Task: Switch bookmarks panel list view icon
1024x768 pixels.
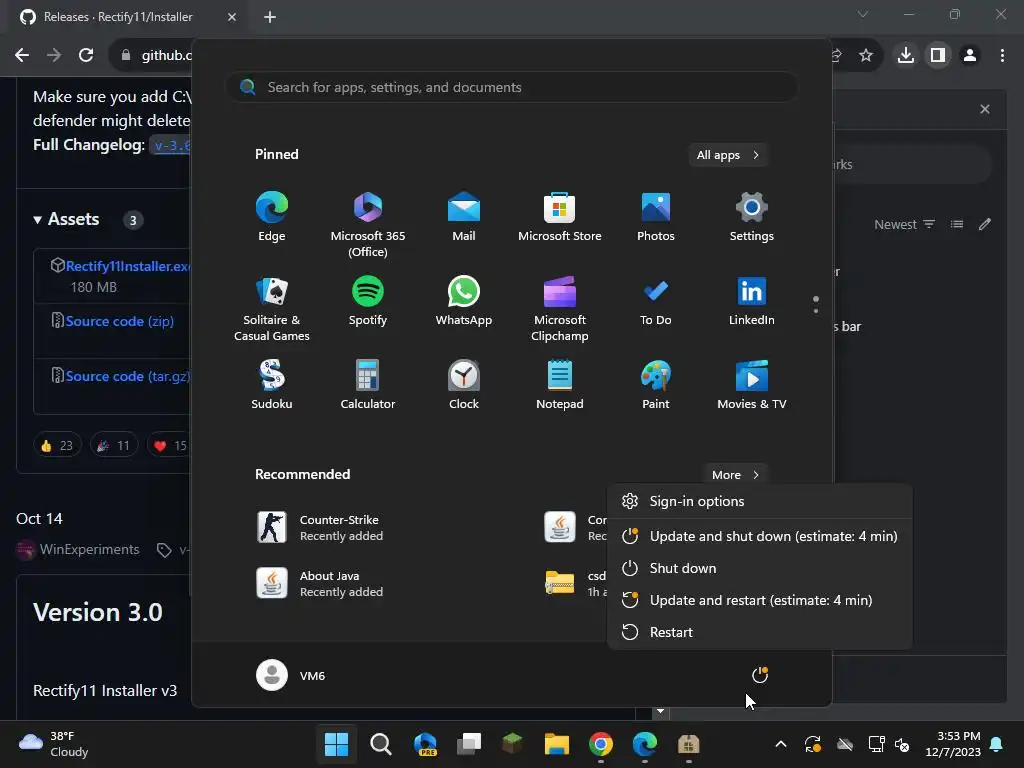Action: coord(957,225)
